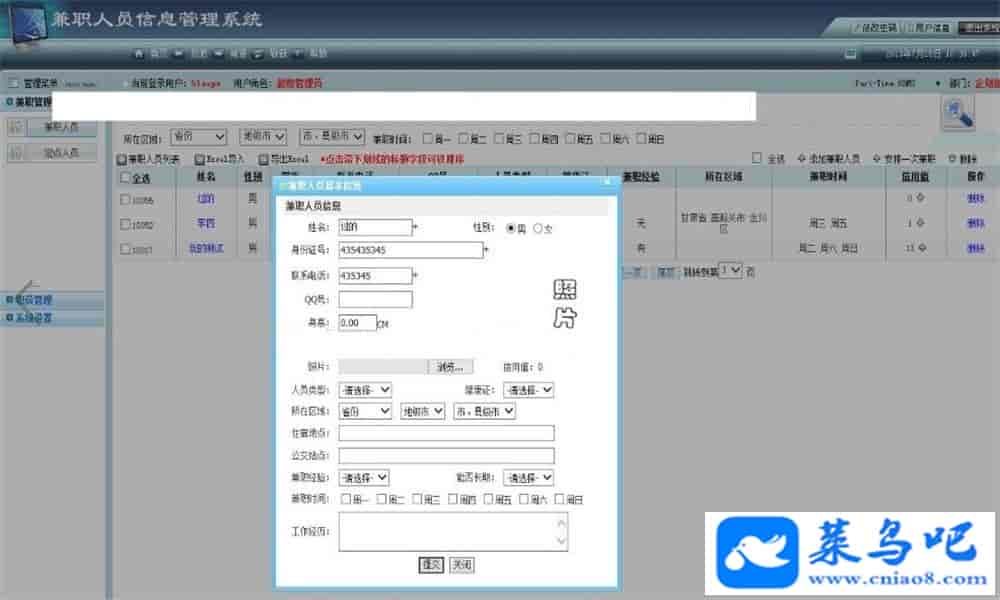Screen dimensions: 1000x600
Task: Expand the 系统设置 sidebar menu
Action: [x=52, y=318]
